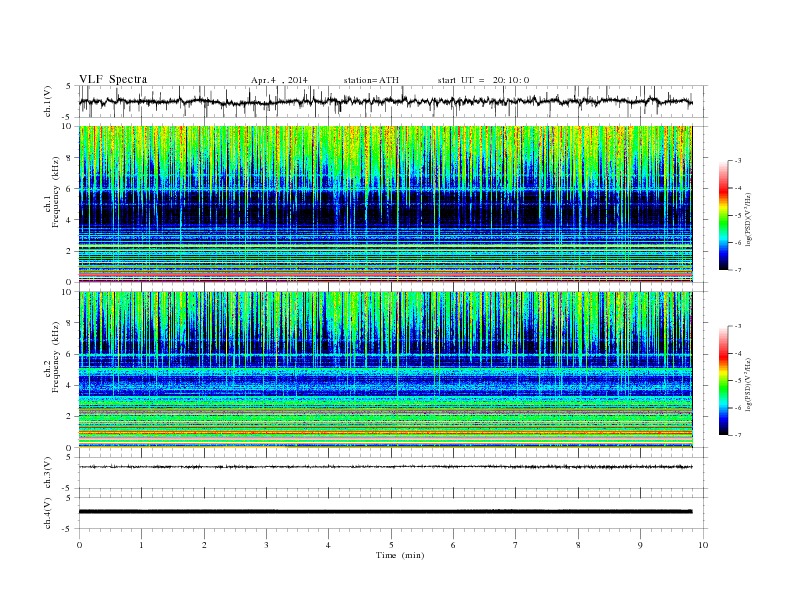
Task: Click the ch.1 colorbar "log(PSD)(V²/Hz)" label
Action: [x=750, y=220]
